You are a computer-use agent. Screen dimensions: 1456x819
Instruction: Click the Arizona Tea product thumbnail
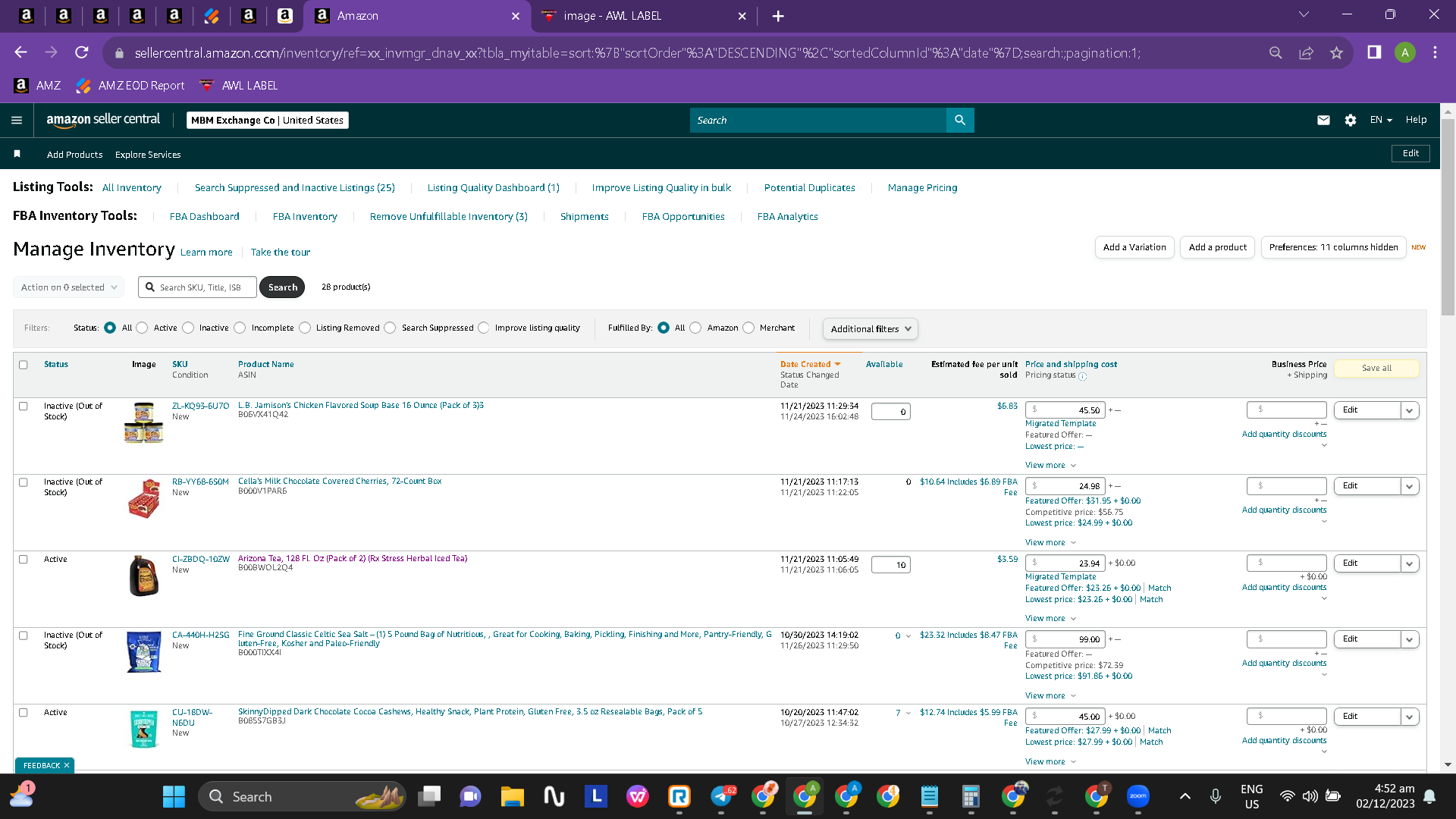tap(144, 576)
